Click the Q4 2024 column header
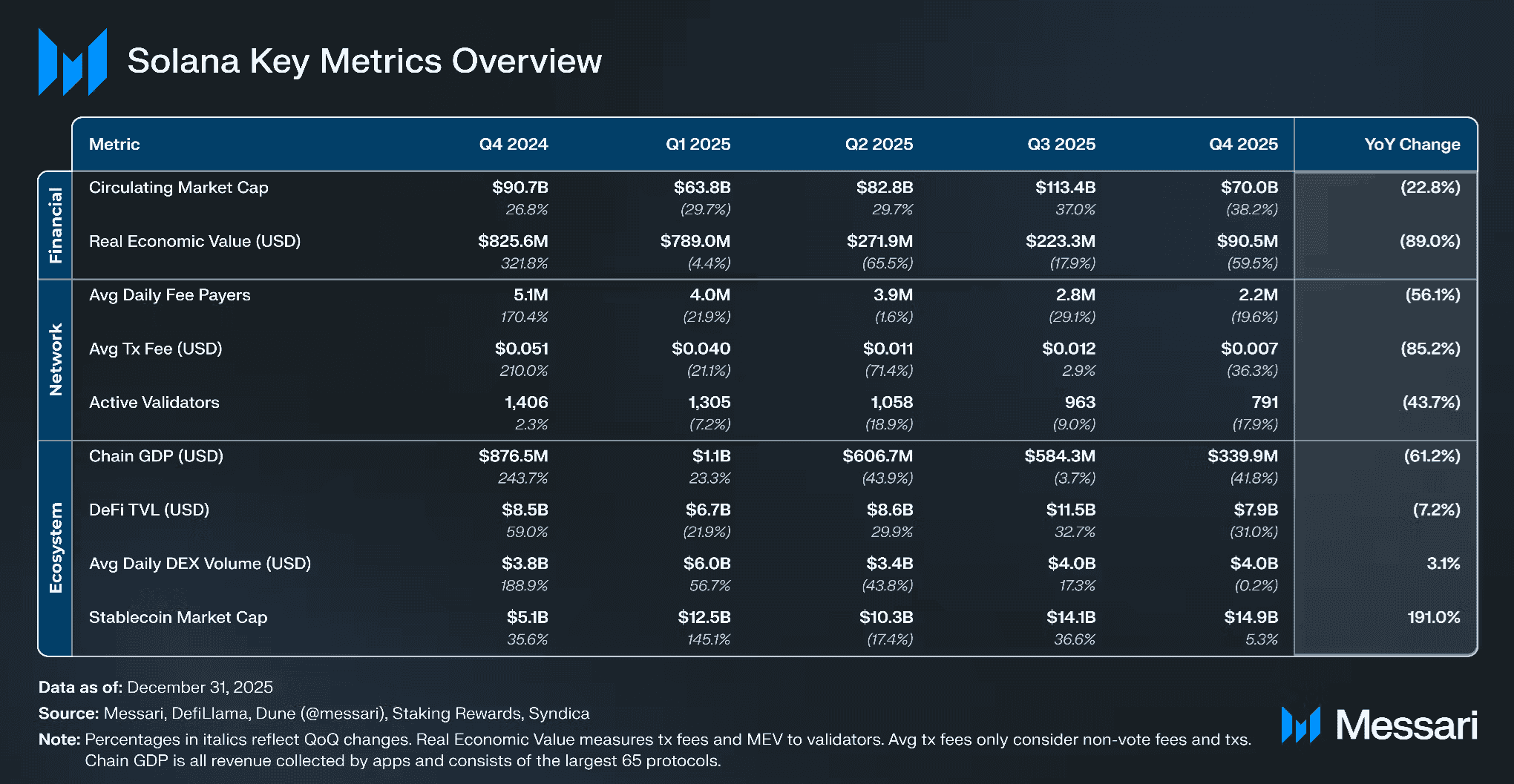 [x=513, y=145]
